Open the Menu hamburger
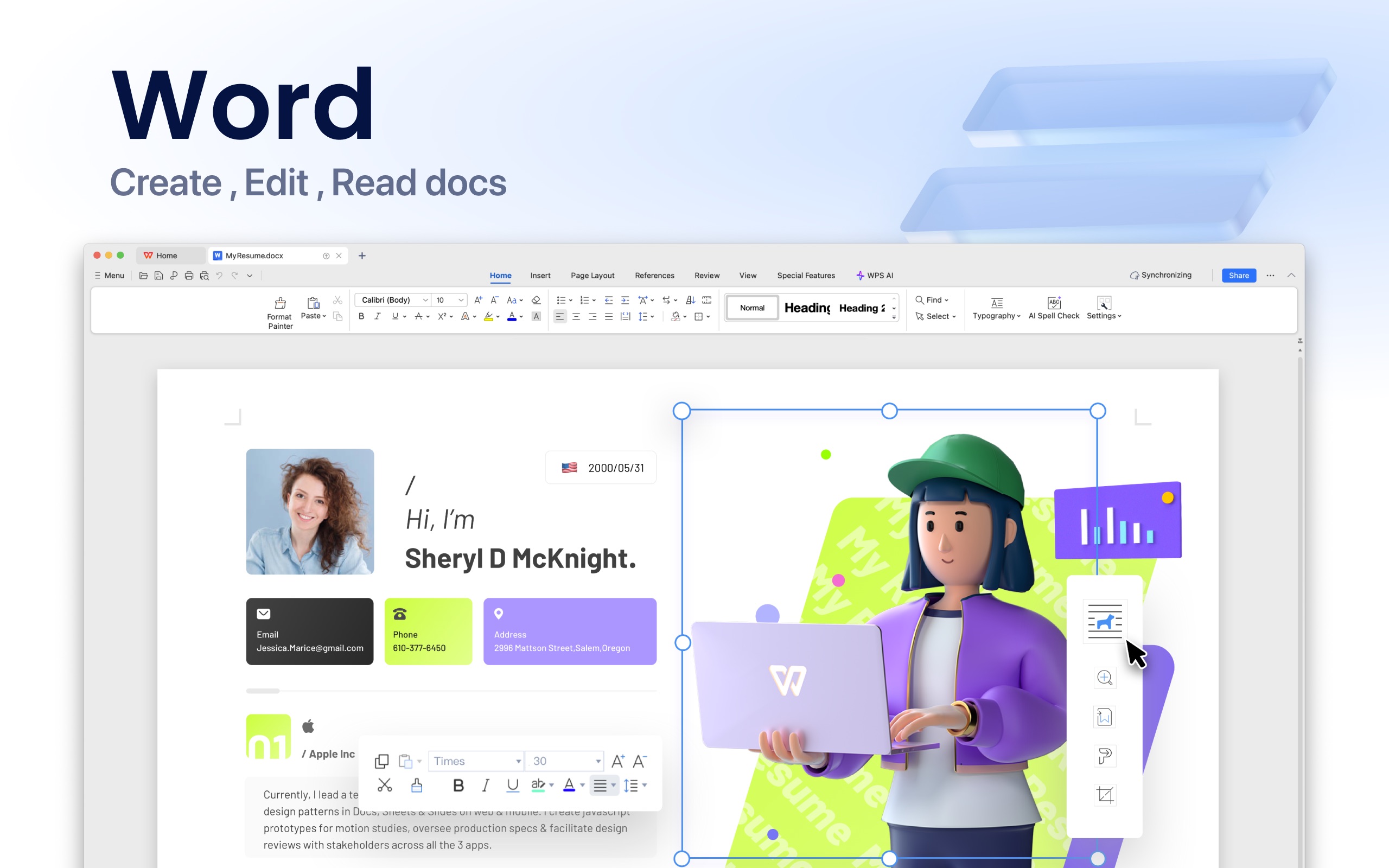The width and height of the screenshot is (1389, 868). click(x=109, y=276)
